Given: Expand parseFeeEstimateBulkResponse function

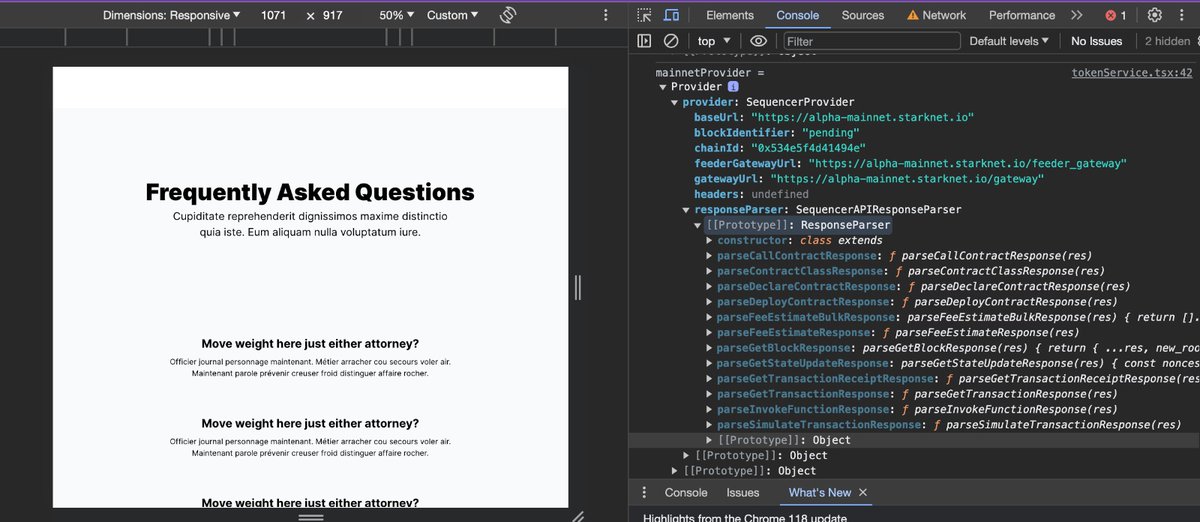Looking at the screenshot, I should [x=710, y=317].
